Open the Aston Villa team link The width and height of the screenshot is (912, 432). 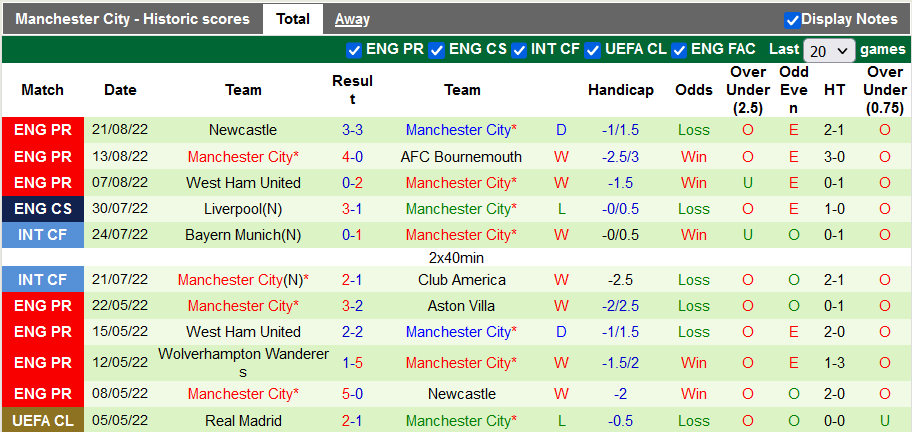coord(462,306)
